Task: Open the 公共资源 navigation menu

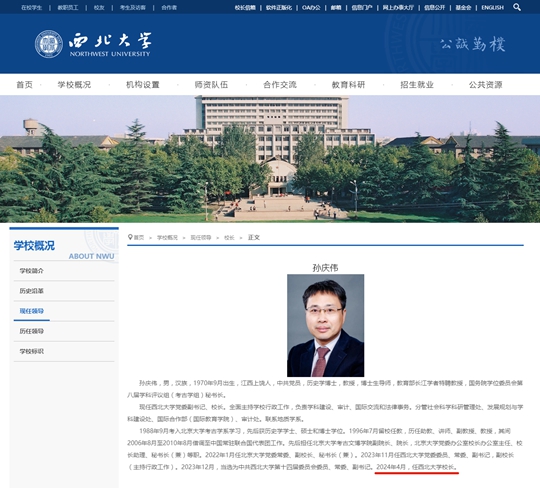Action: point(485,85)
